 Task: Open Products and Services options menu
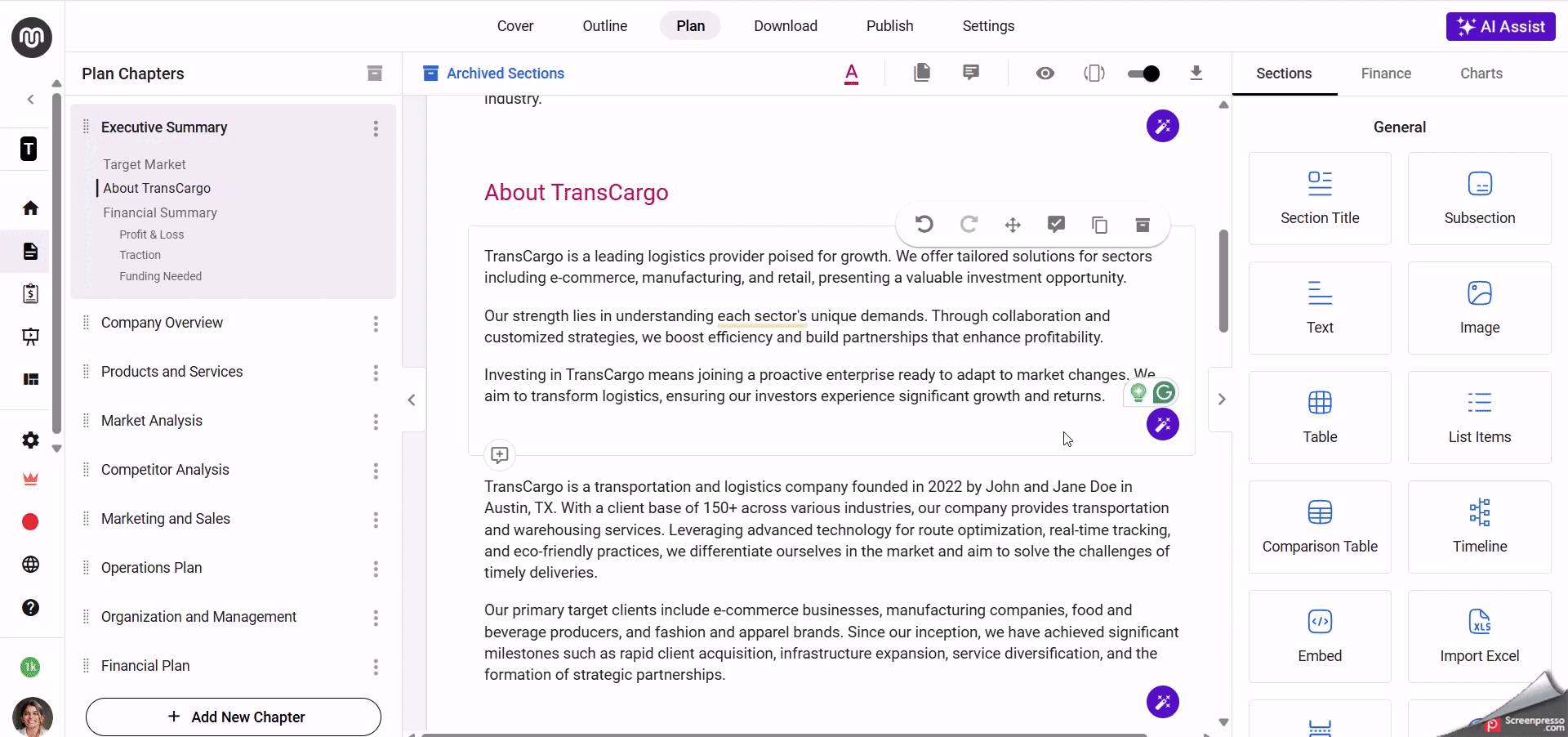click(x=376, y=373)
